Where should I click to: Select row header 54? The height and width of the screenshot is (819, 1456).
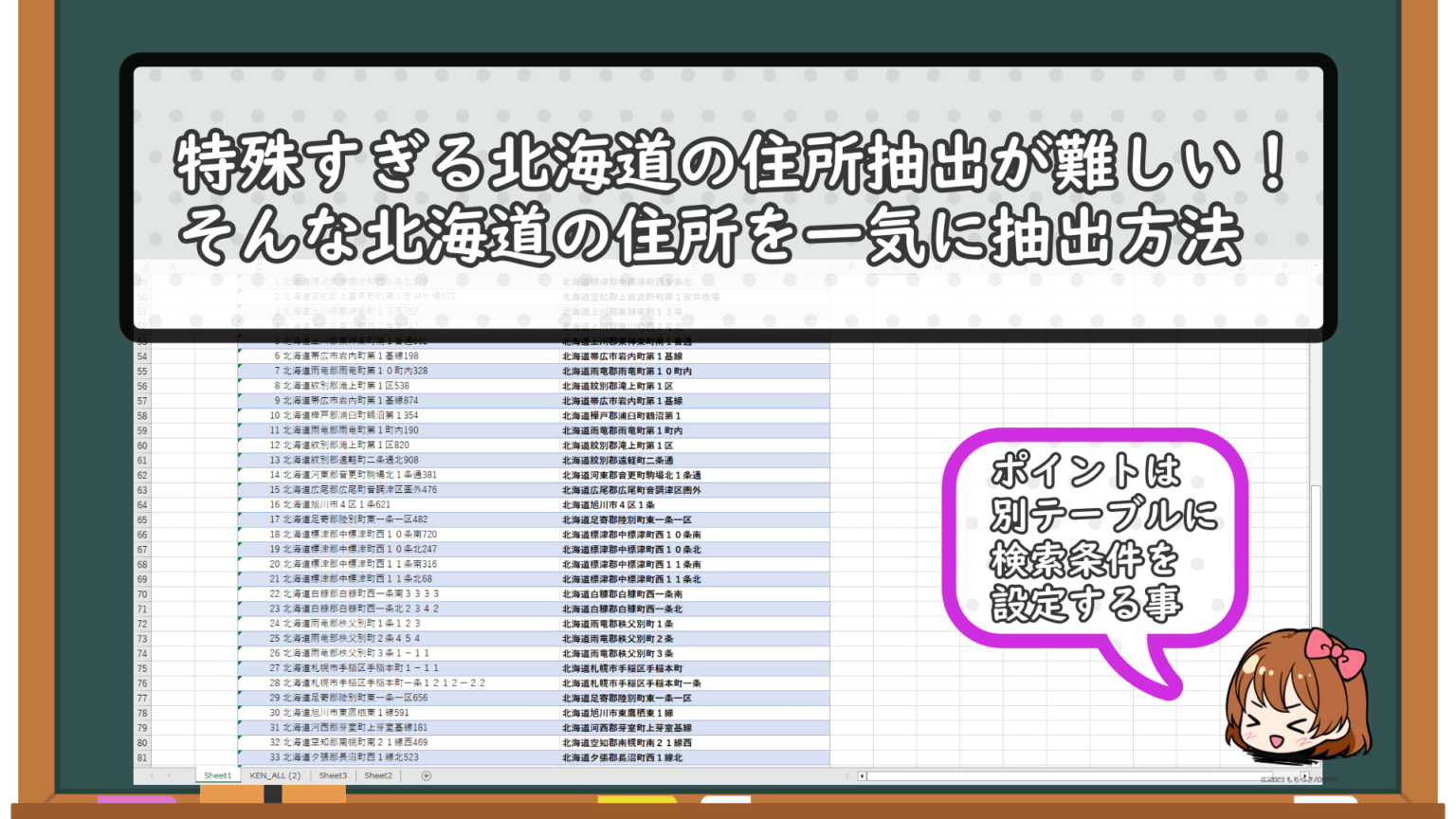142,356
